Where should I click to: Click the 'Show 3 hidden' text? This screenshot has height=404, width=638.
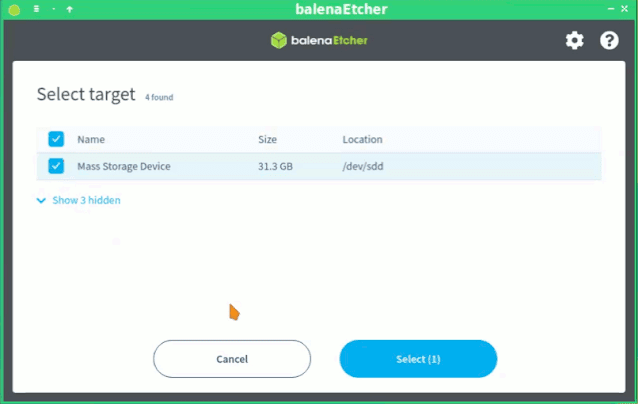(x=86, y=200)
